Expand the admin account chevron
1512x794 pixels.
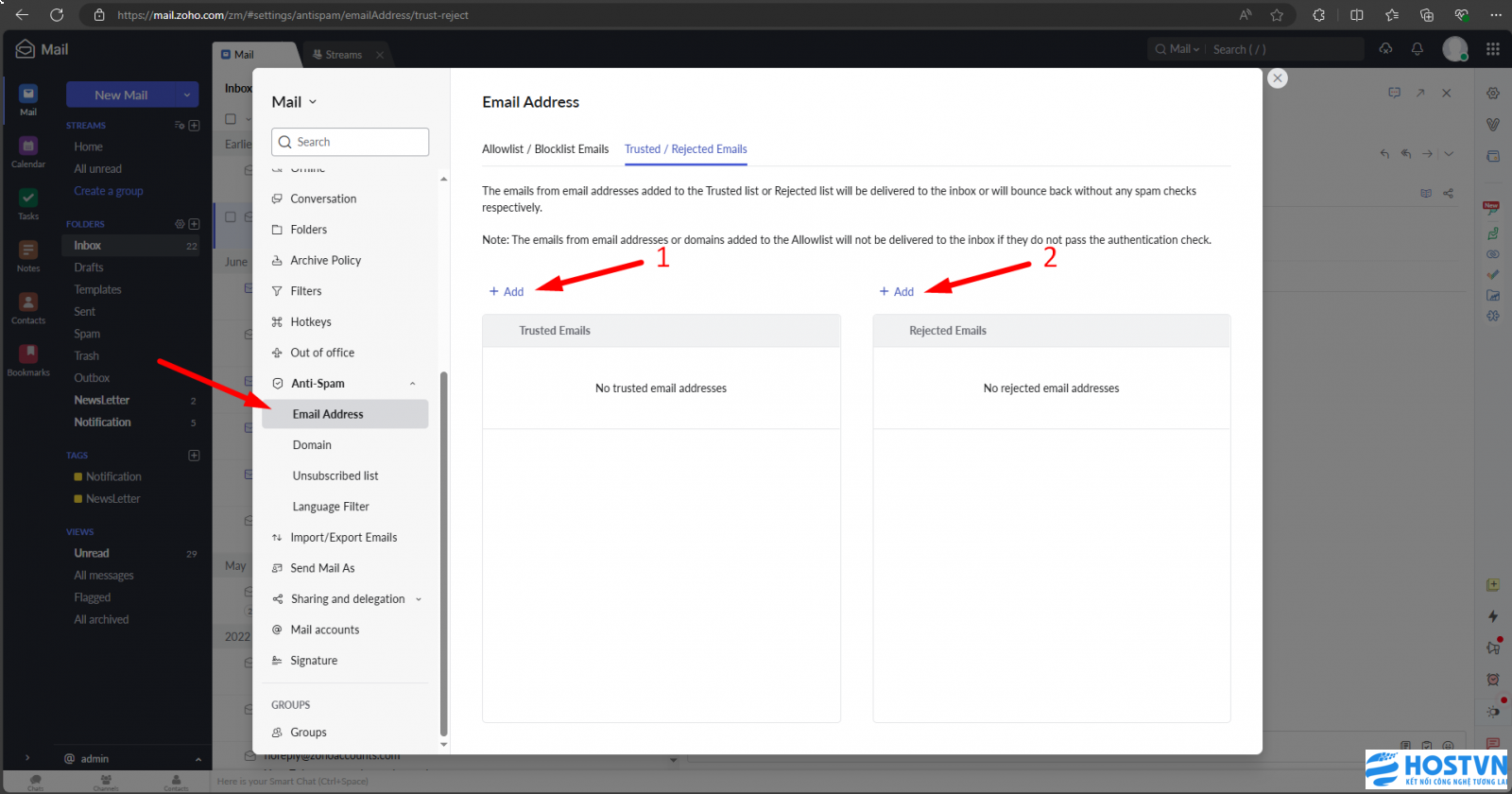click(198, 759)
